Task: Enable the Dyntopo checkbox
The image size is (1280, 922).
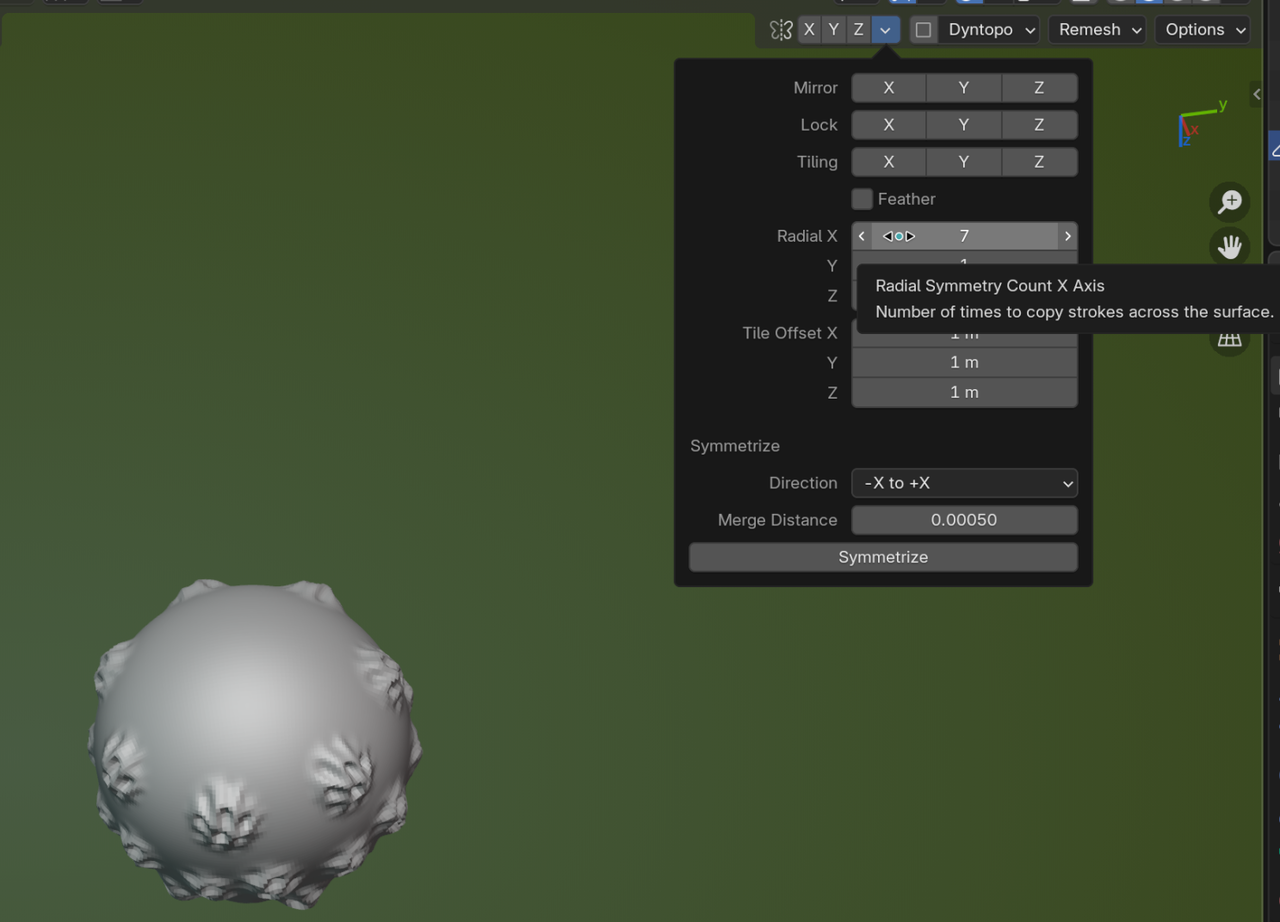Action: click(923, 30)
